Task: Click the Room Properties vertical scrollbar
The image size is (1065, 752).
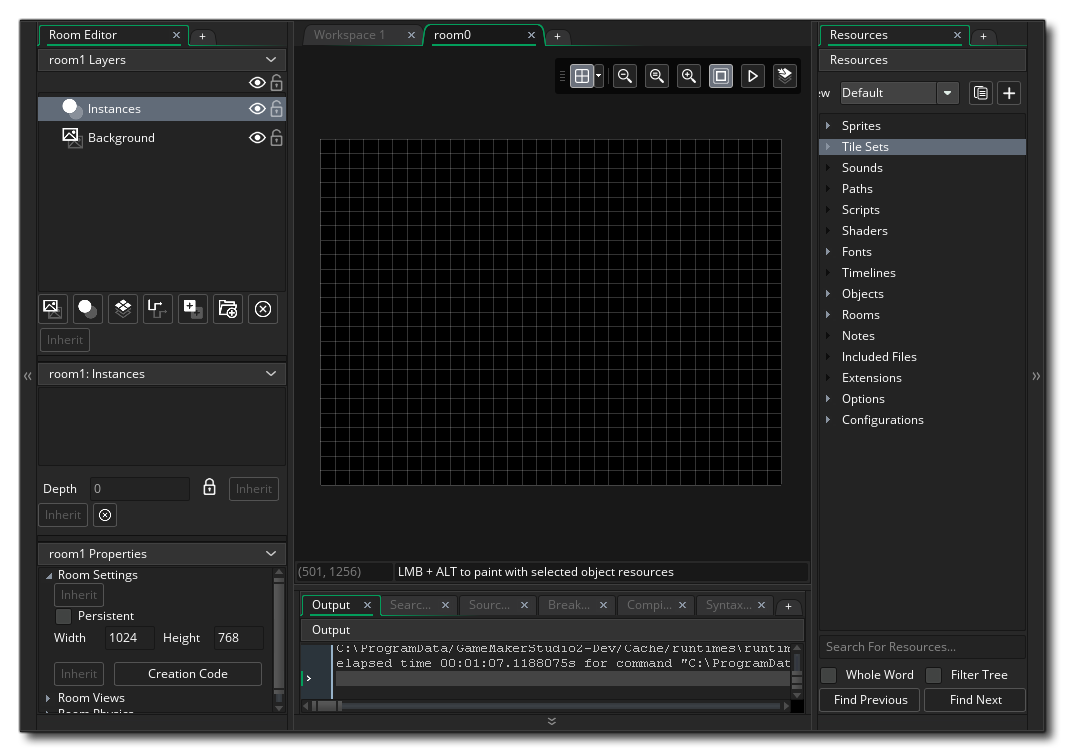Action: (278, 640)
